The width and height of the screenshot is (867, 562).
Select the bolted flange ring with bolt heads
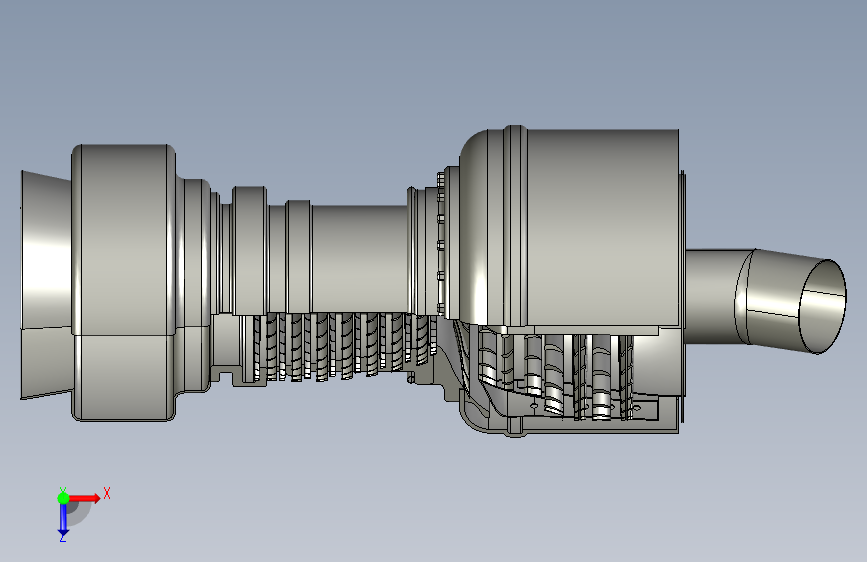[441, 243]
